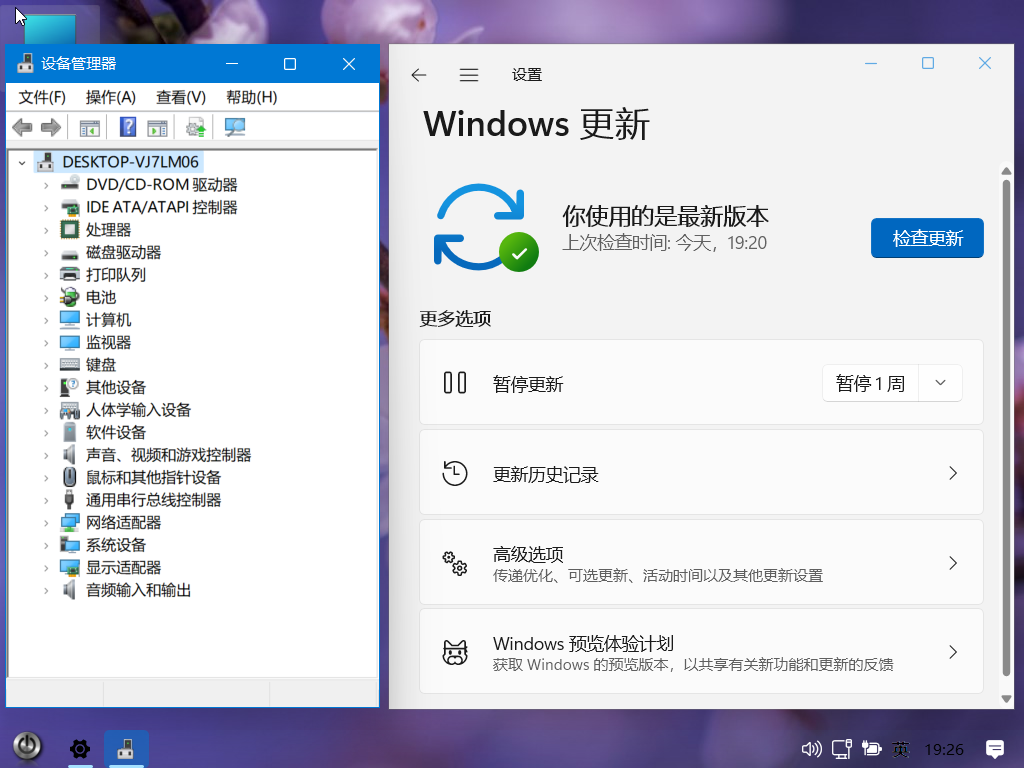Click the 英 input method indicator

point(901,748)
